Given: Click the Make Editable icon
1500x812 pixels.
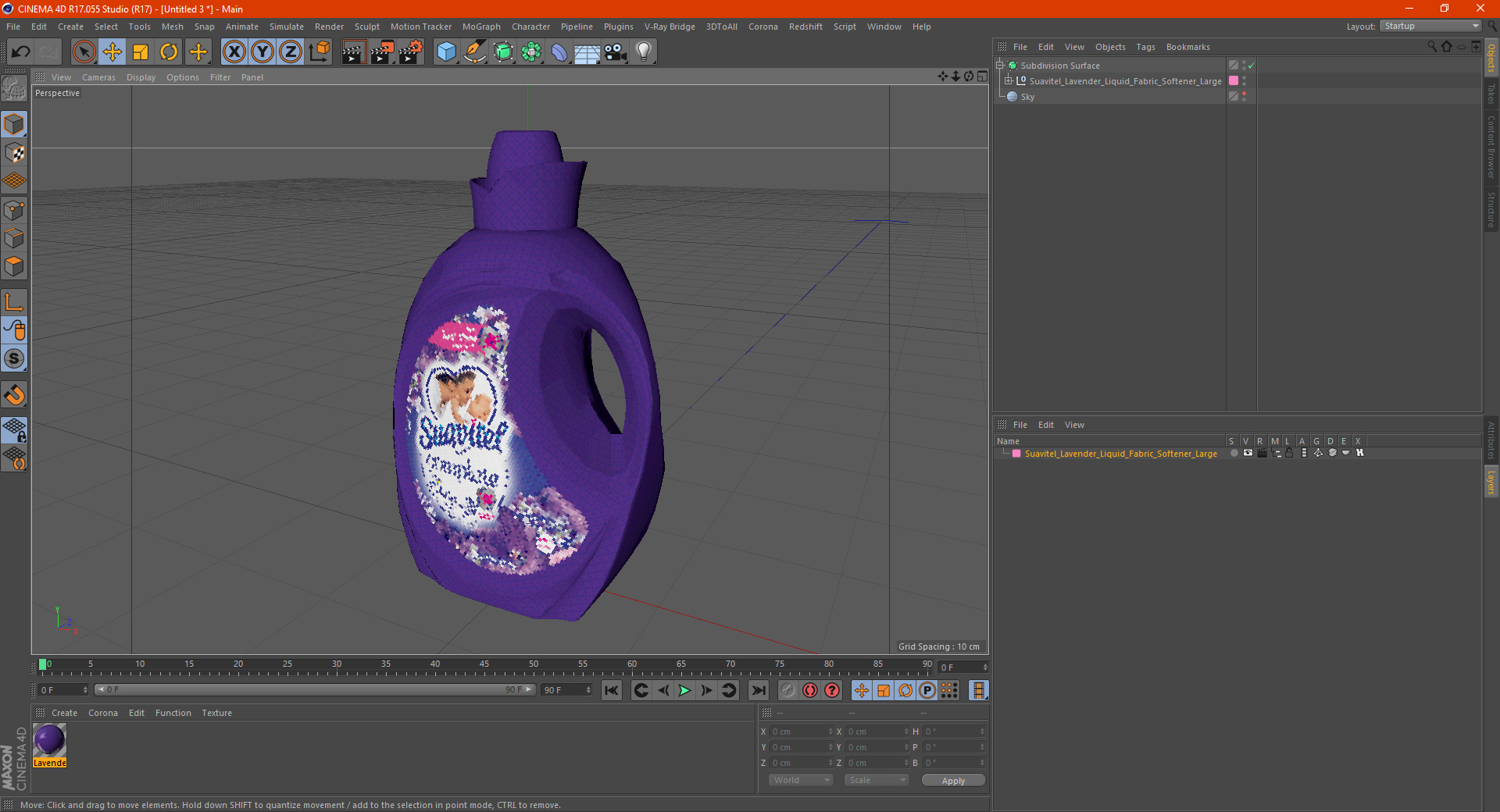Looking at the screenshot, I should [x=14, y=89].
